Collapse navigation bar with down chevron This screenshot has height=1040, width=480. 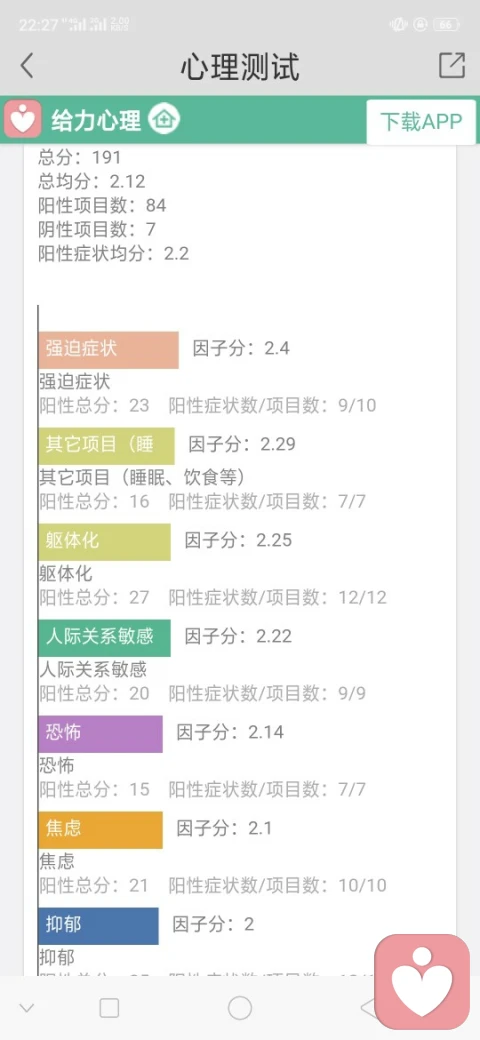(x=27, y=1009)
